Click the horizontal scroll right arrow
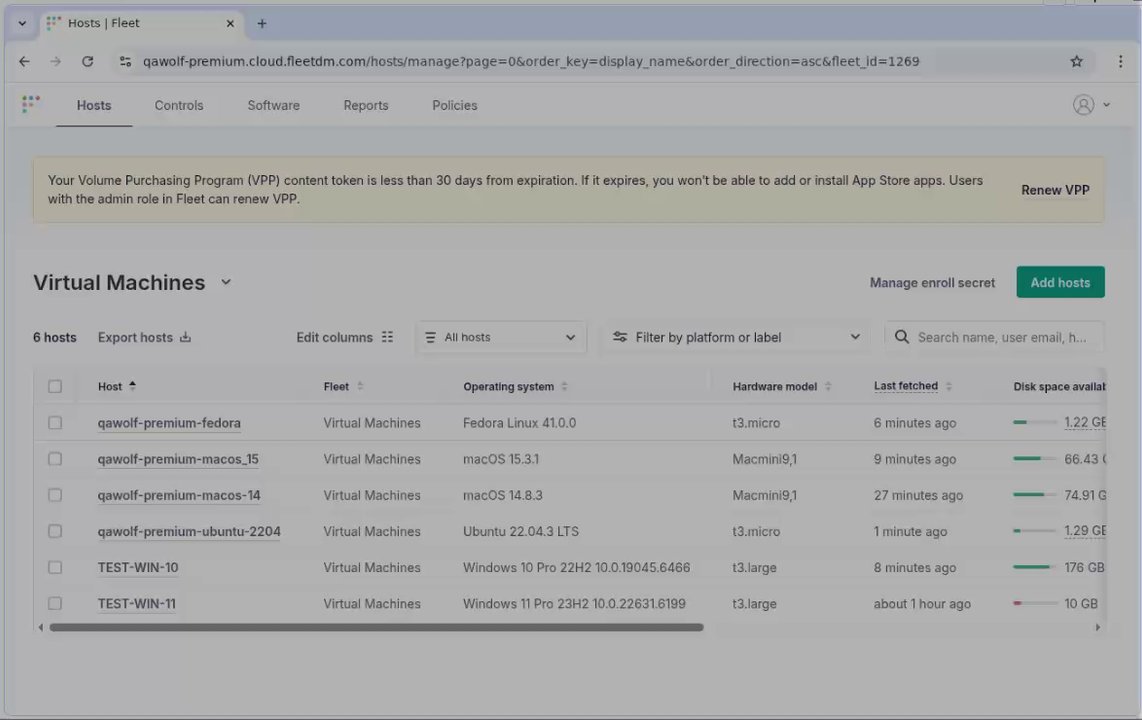 [1098, 627]
